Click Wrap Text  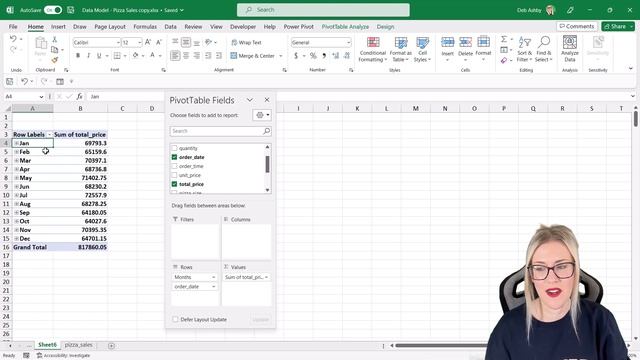[x=246, y=42]
